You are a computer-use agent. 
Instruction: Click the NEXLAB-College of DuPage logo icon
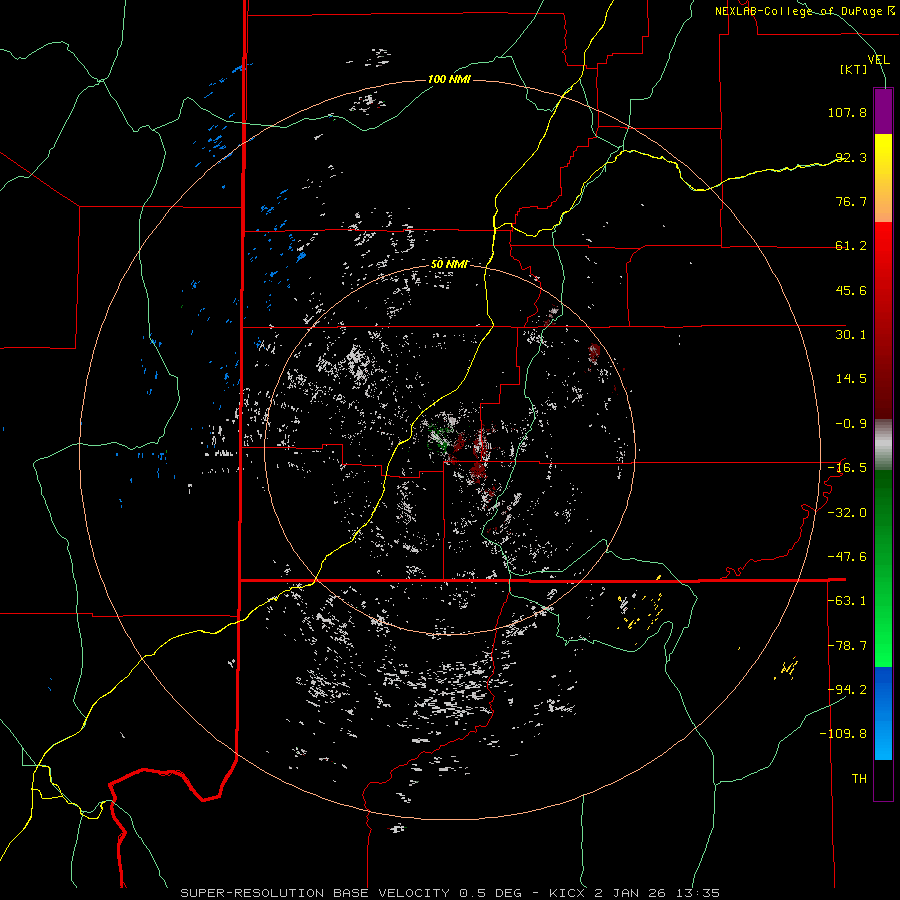892,11
